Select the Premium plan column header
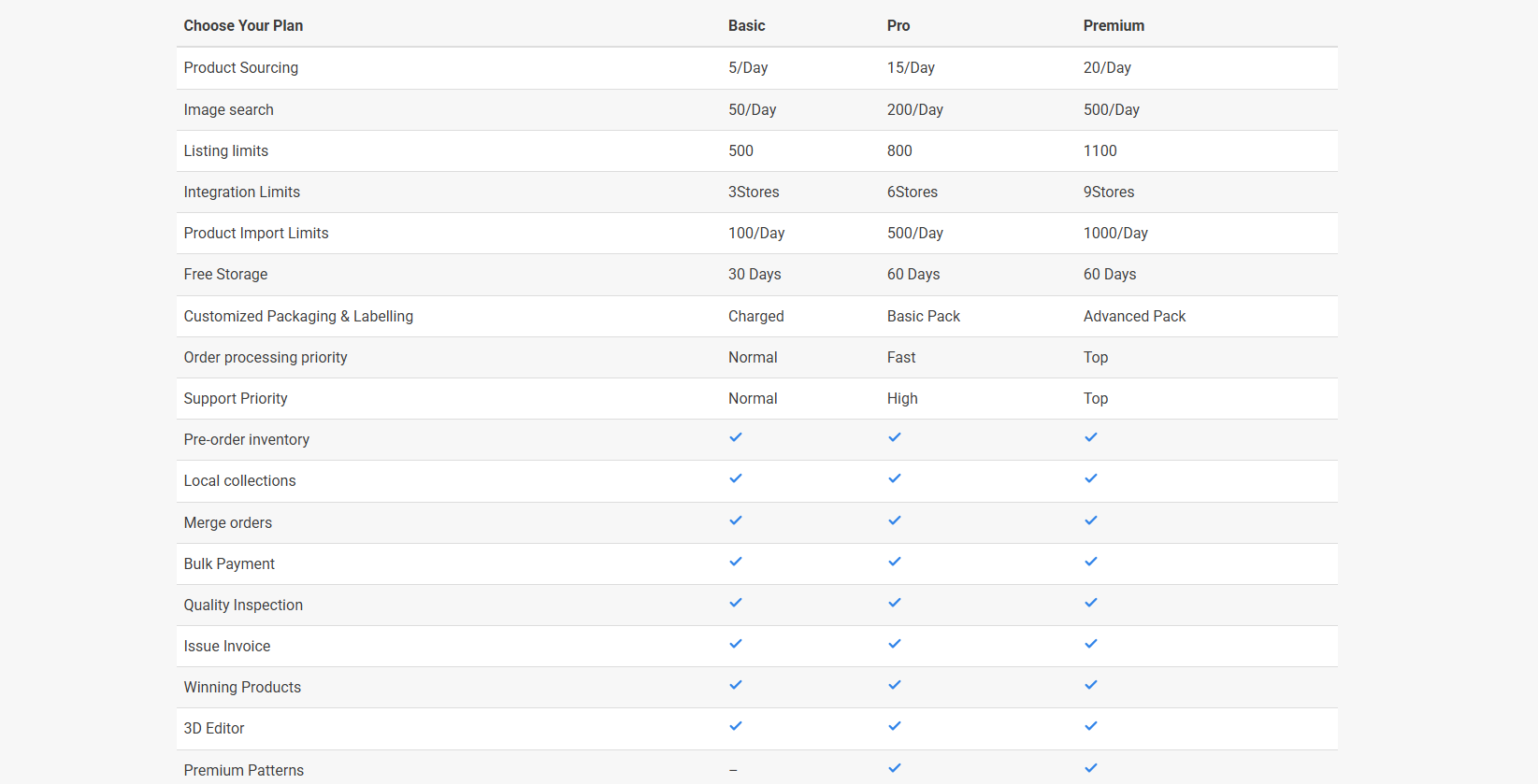The image size is (1538, 784). [1114, 26]
